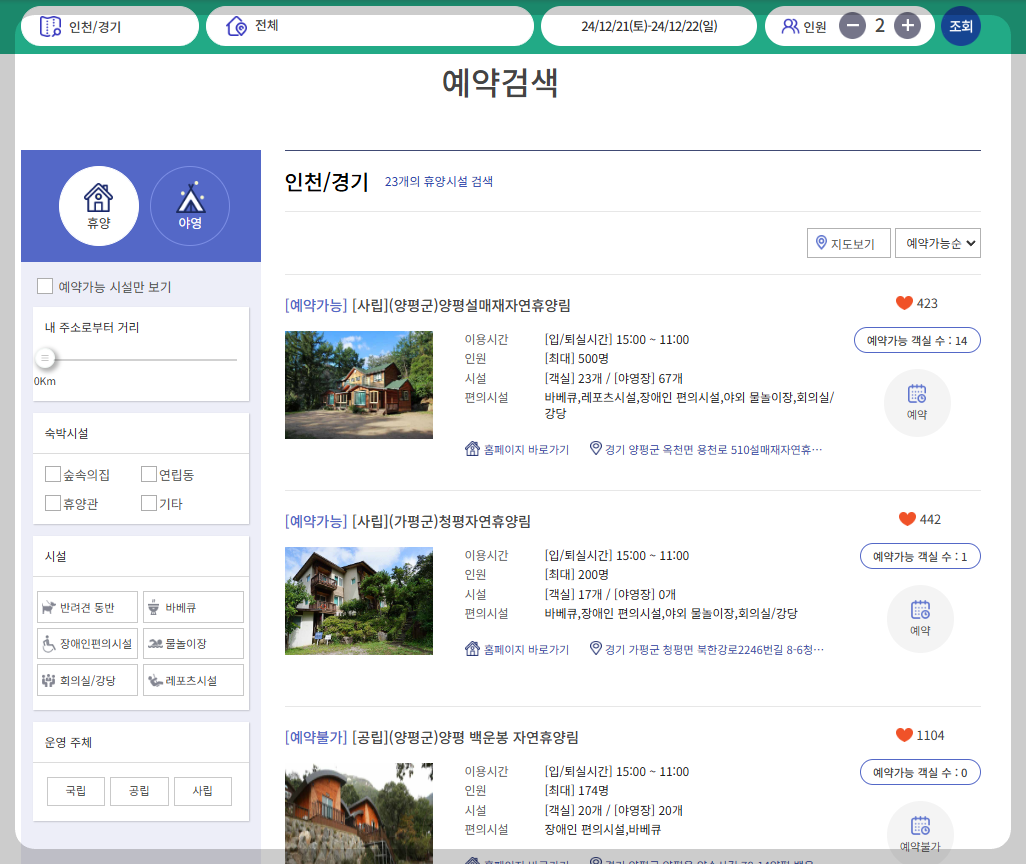Screen dimensions: 1026x864
Task: Check the 숲속의집 lodging option
Action: click(x=53, y=474)
